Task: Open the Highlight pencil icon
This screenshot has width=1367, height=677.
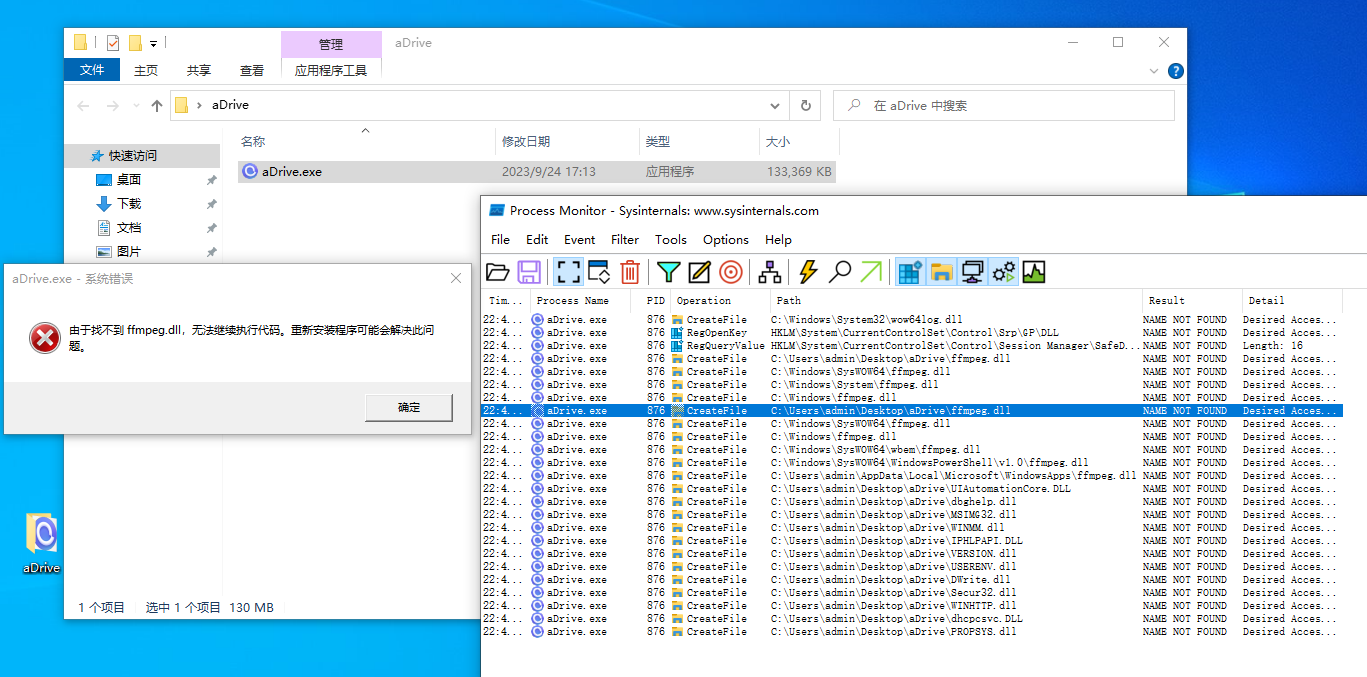Action: [699, 271]
